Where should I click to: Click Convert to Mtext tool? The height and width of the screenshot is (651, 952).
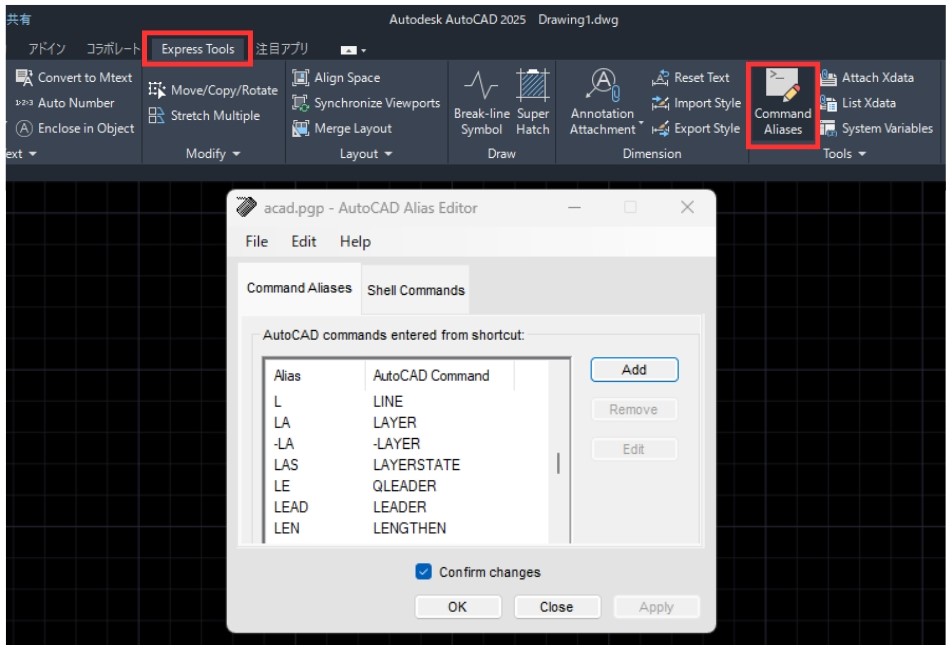coord(73,77)
